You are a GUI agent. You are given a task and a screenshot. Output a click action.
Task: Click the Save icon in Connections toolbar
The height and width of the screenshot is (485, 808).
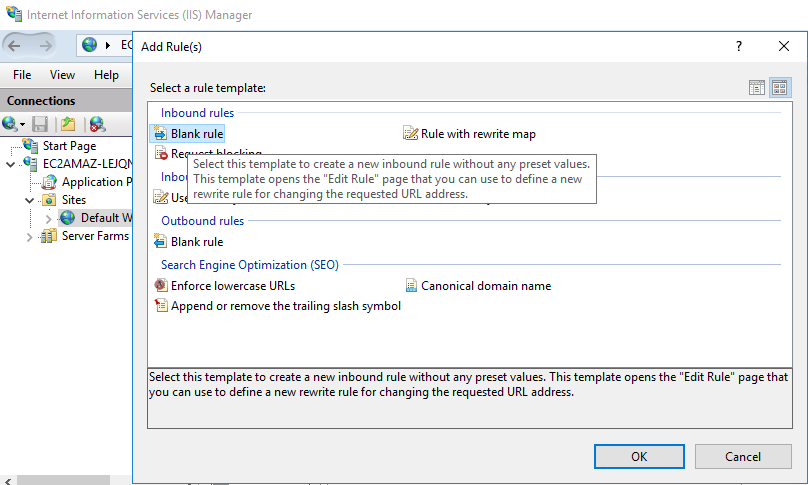pyautogui.click(x=41, y=124)
